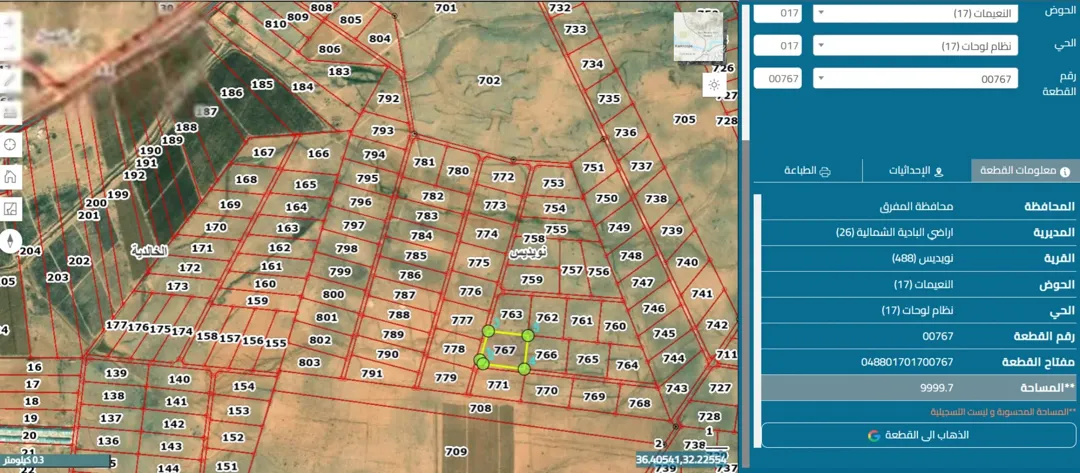
Task: Click parcel 767 highlighted on map
Action: coord(505,351)
